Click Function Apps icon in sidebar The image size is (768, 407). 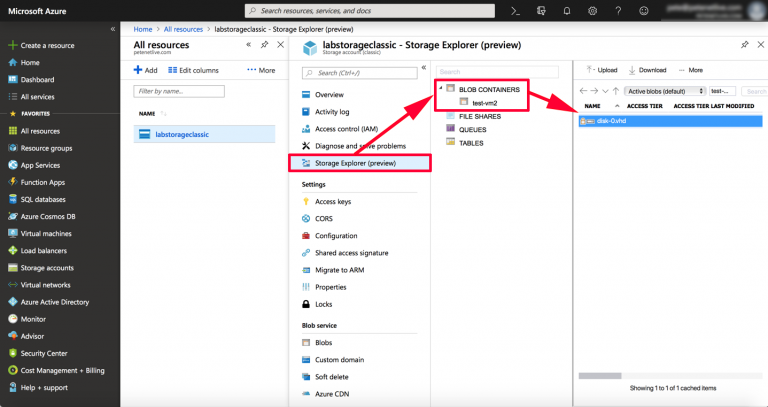(13, 182)
